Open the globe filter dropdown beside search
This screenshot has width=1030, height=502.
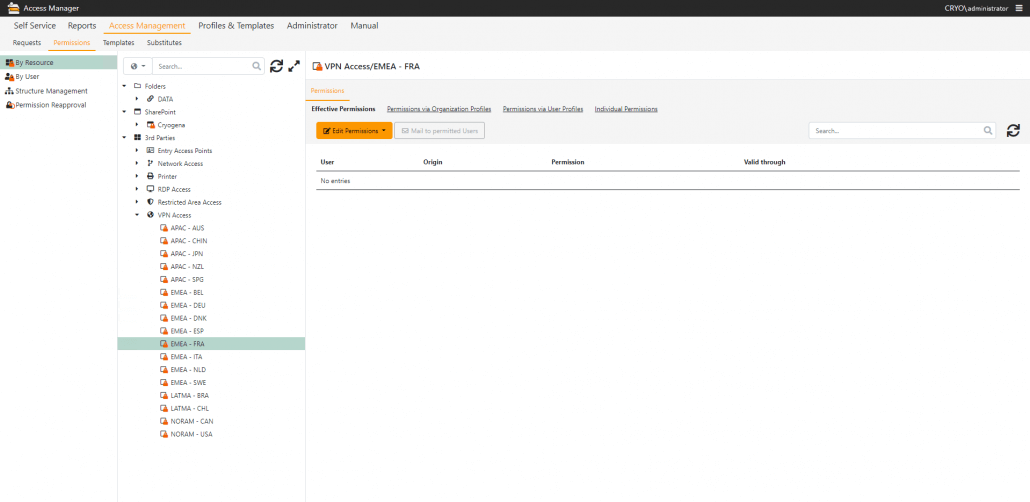(138, 66)
